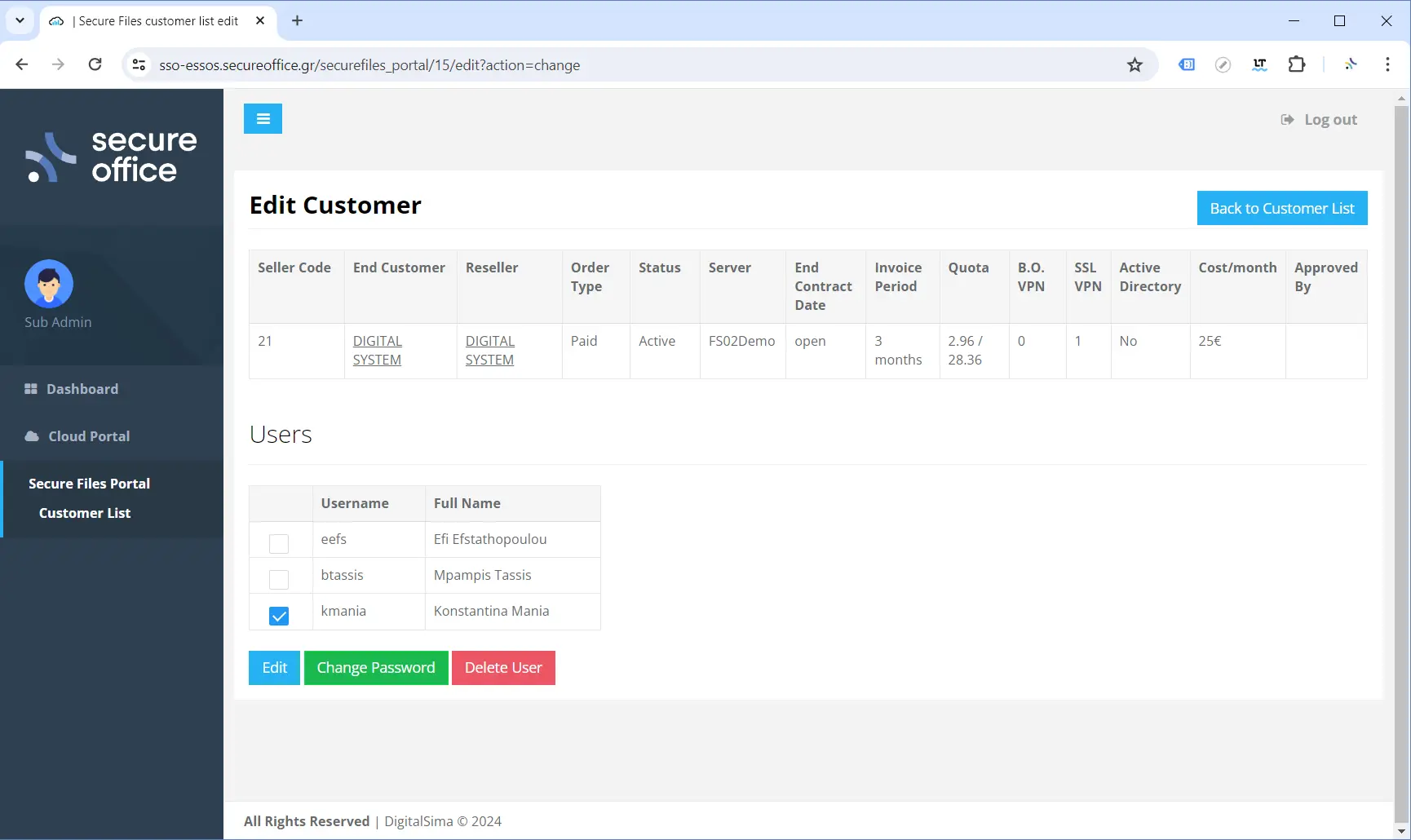
Task: Click Back to Customer List button
Action: (x=1282, y=208)
